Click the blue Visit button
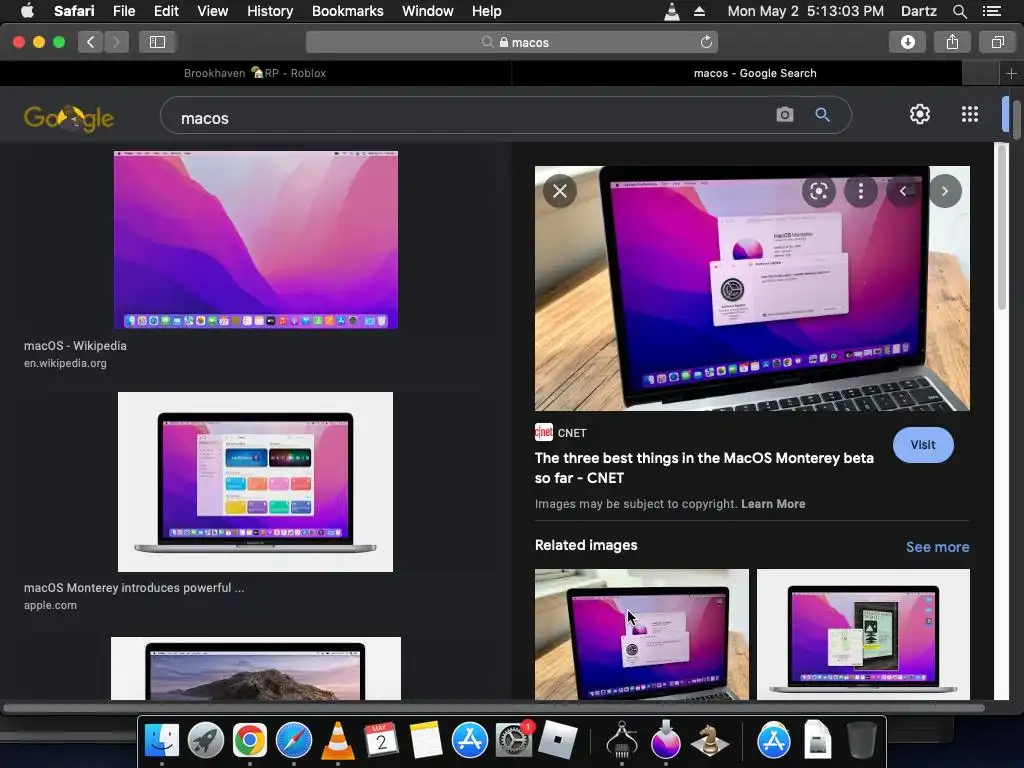 (x=923, y=445)
